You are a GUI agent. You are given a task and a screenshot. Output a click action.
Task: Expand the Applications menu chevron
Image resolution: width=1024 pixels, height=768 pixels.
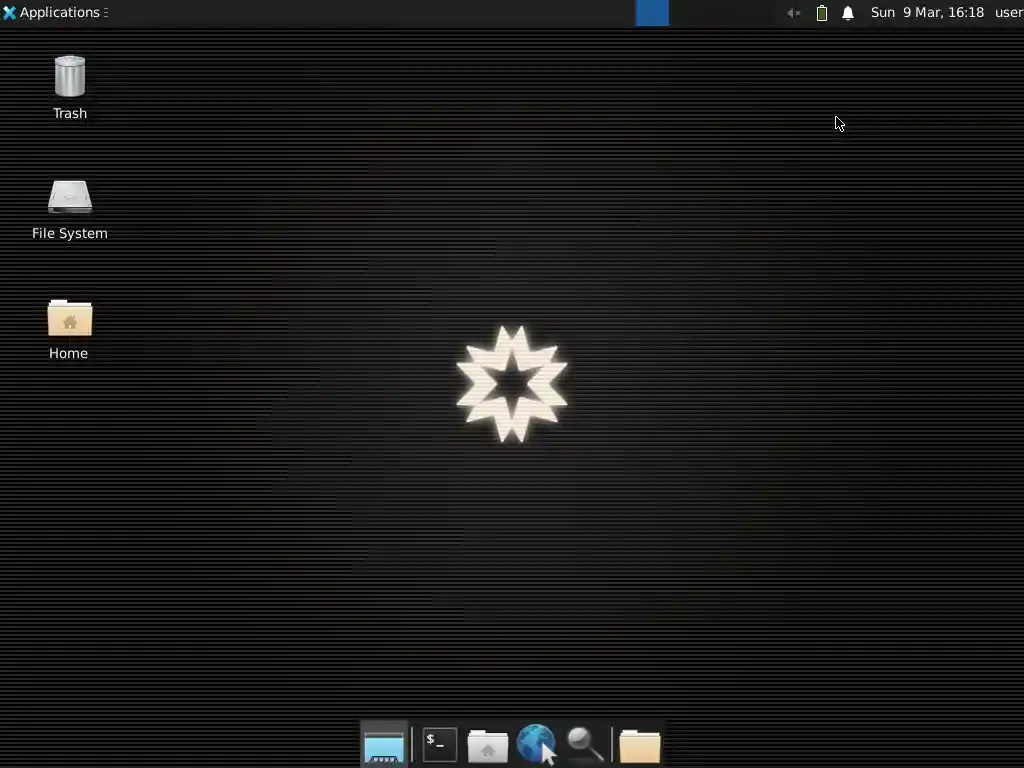pyautogui.click(x=104, y=12)
